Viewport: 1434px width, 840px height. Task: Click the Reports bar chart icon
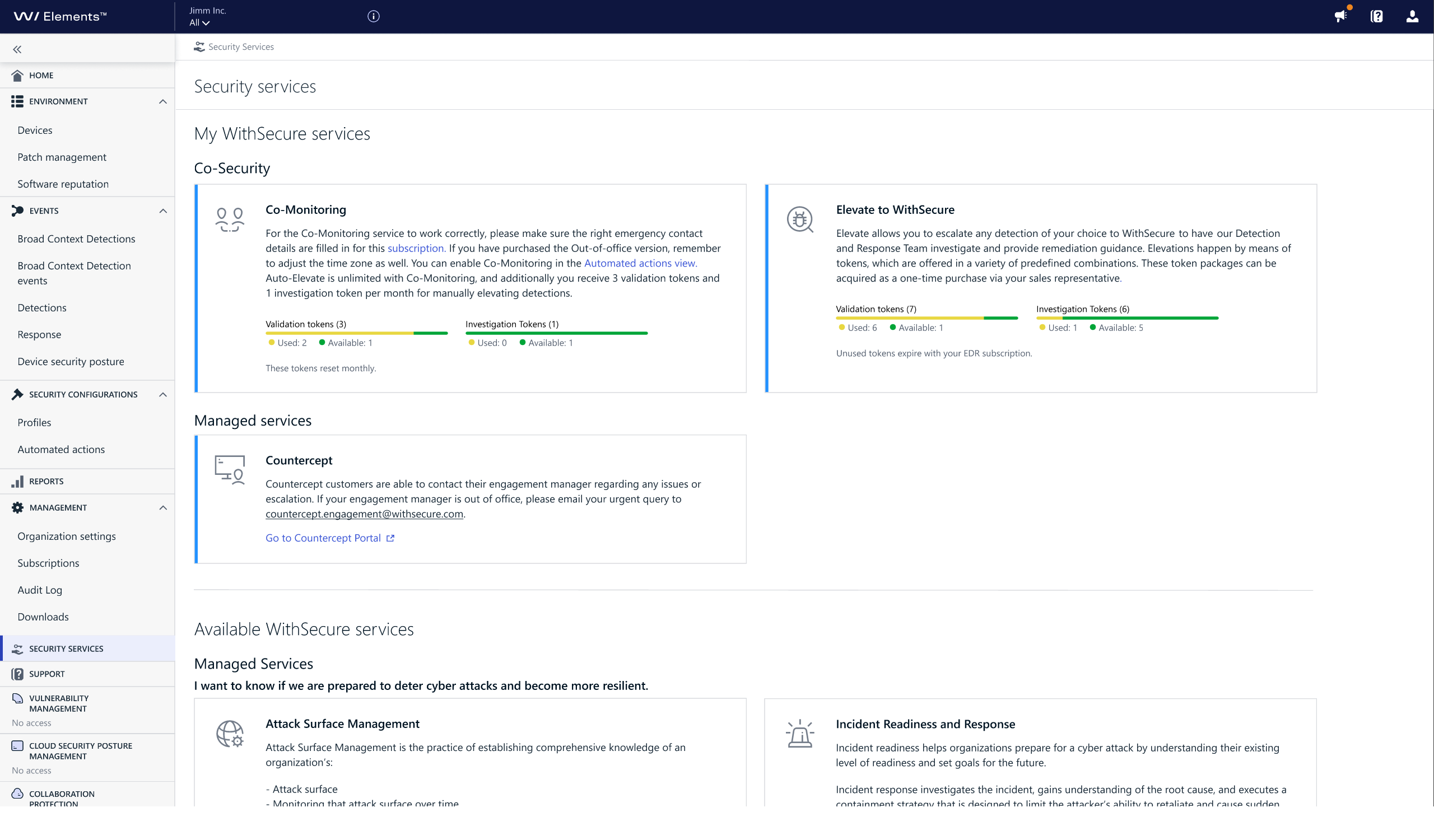tap(17, 481)
